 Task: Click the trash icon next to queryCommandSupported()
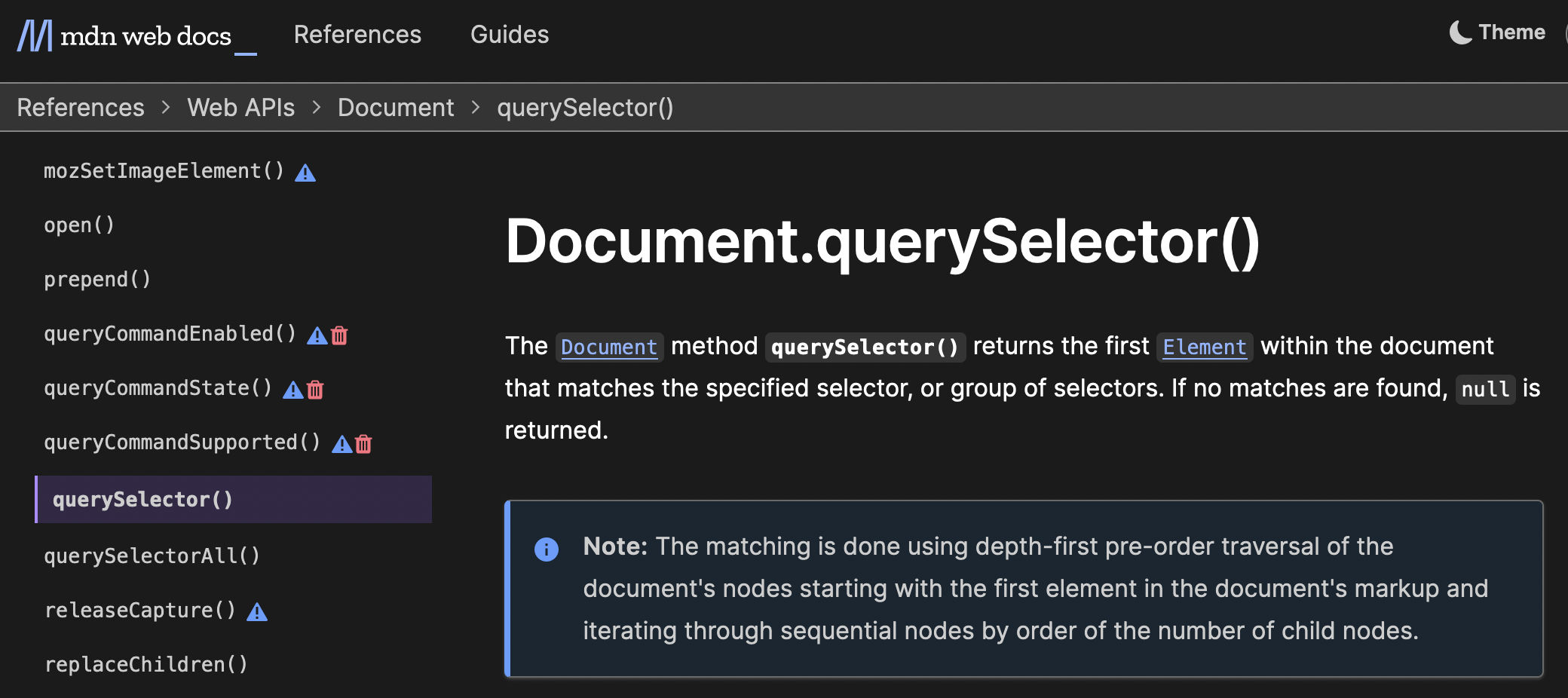[x=363, y=444]
